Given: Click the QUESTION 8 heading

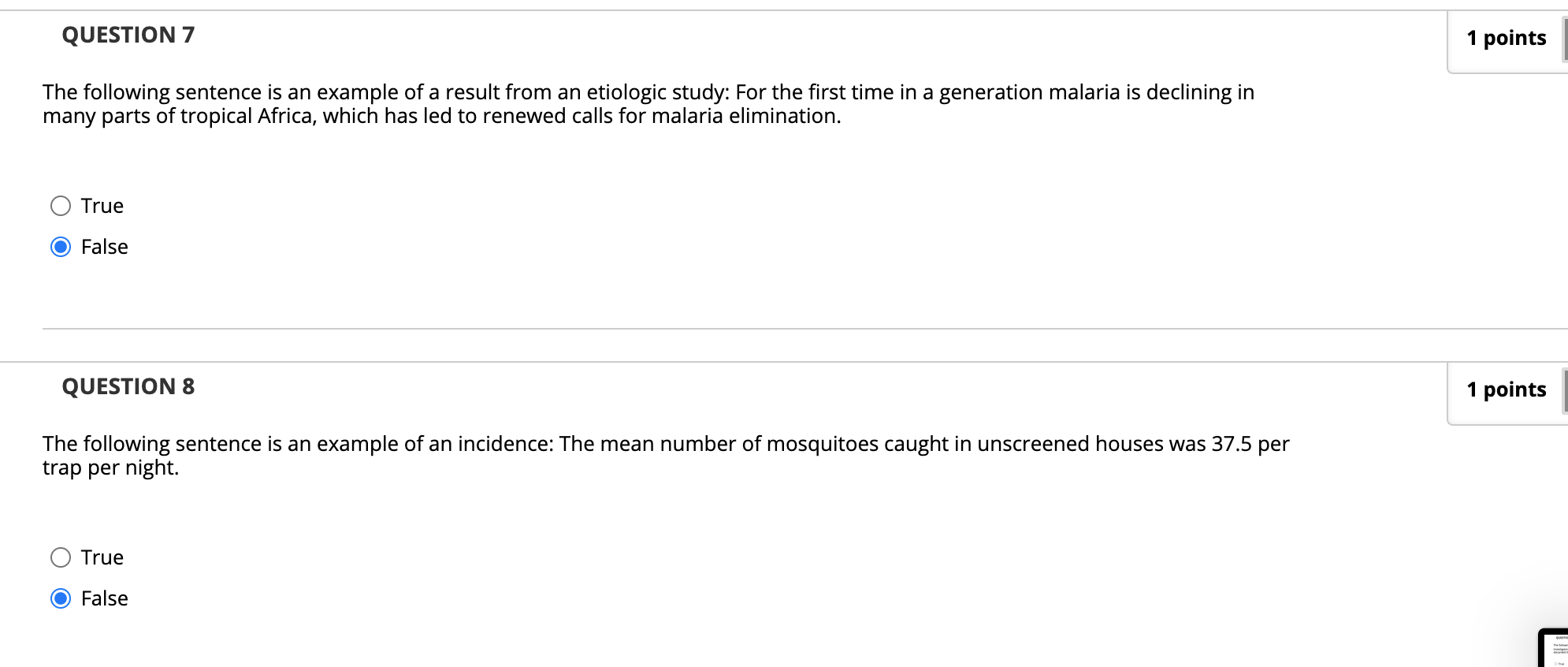Looking at the screenshot, I should [128, 386].
